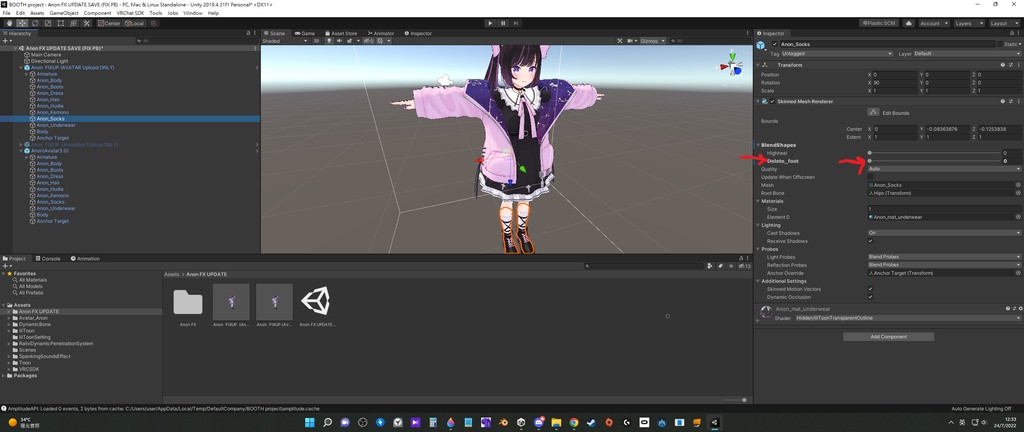The width and height of the screenshot is (1024, 432).
Task: Open Steam from the taskbar
Action: click(x=592, y=422)
